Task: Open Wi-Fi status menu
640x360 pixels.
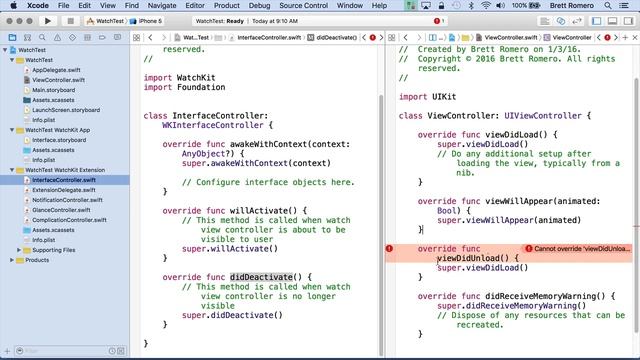Action: [485, 6]
